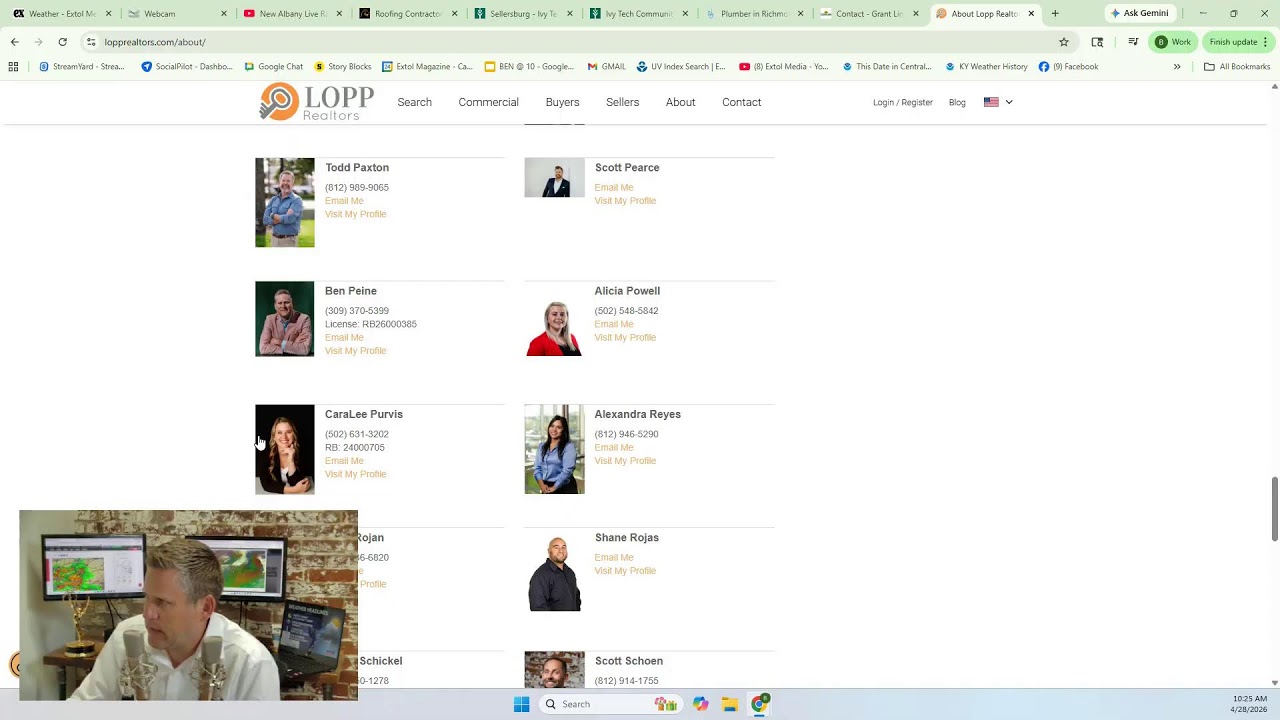Switch to the Sellersburg - Ivy Tech tab
The width and height of the screenshot is (1280, 720).
click(x=522, y=14)
